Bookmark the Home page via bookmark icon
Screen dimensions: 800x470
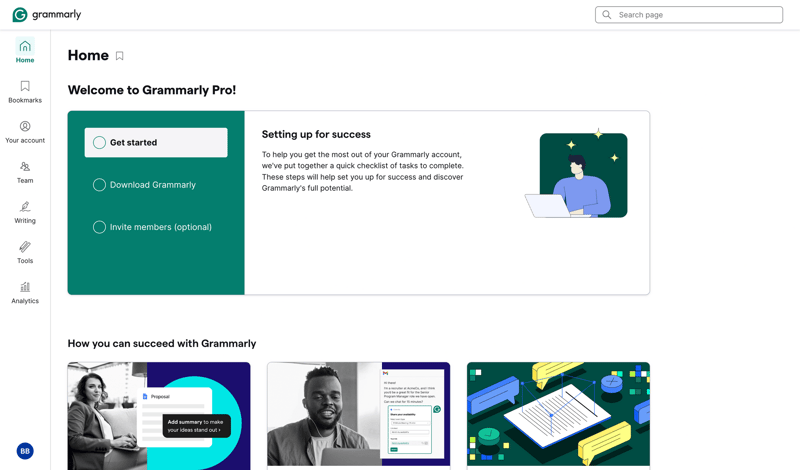coord(119,56)
